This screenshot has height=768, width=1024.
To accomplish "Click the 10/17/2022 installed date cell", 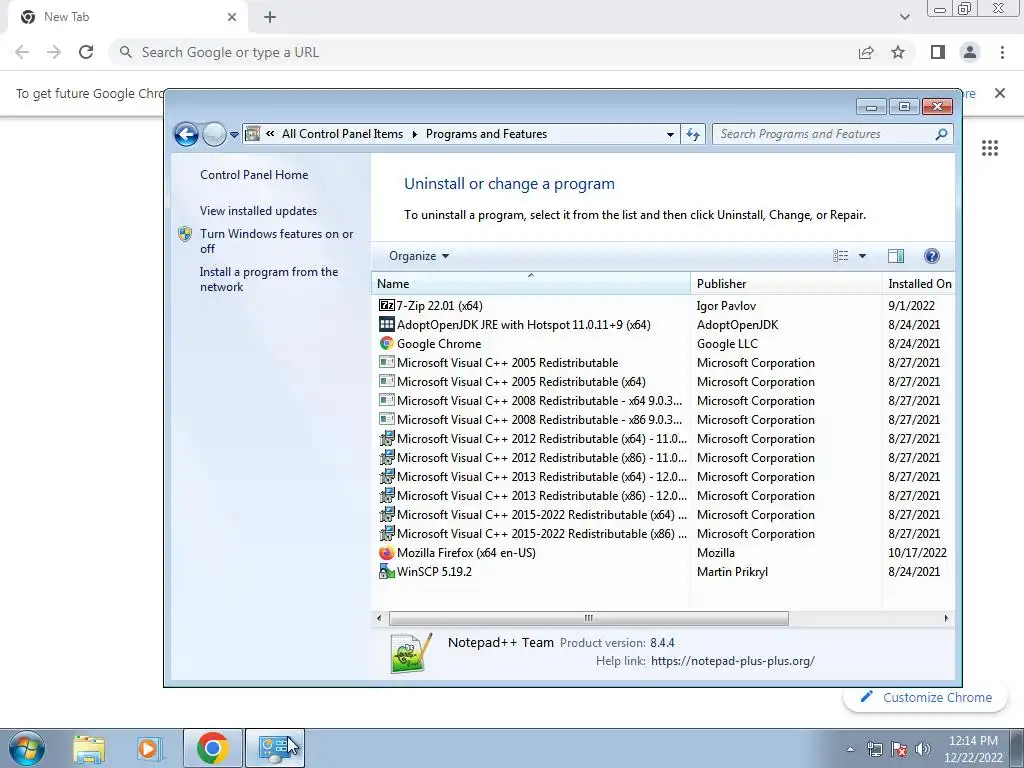I will click(917, 552).
